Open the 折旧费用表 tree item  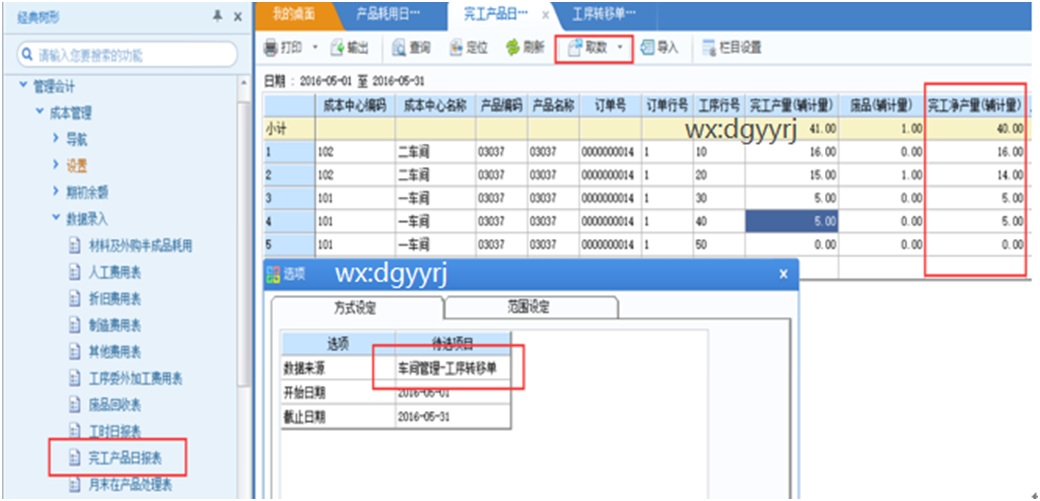(x=115, y=299)
